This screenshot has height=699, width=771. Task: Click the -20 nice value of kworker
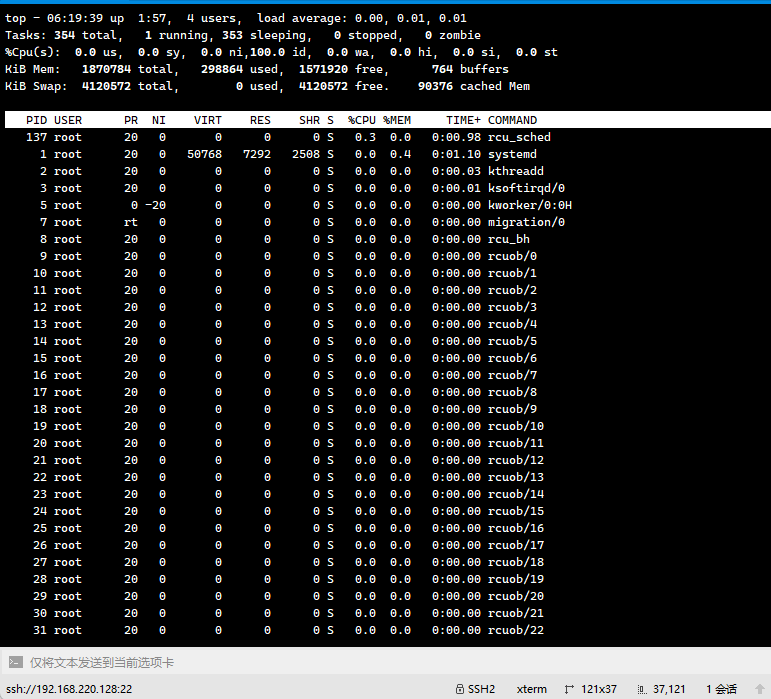click(155, 205)
